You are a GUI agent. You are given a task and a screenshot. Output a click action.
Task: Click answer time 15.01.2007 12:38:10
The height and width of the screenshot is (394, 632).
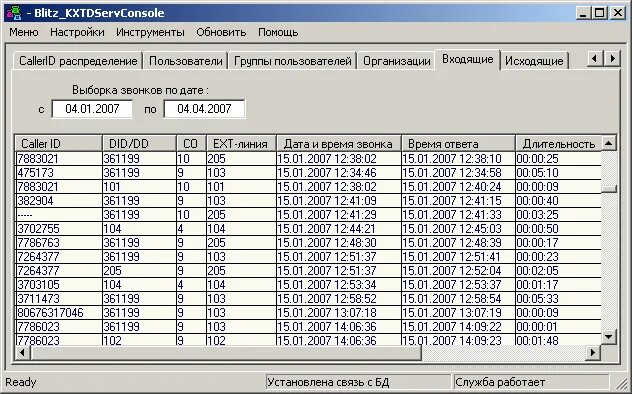[458, 159]
